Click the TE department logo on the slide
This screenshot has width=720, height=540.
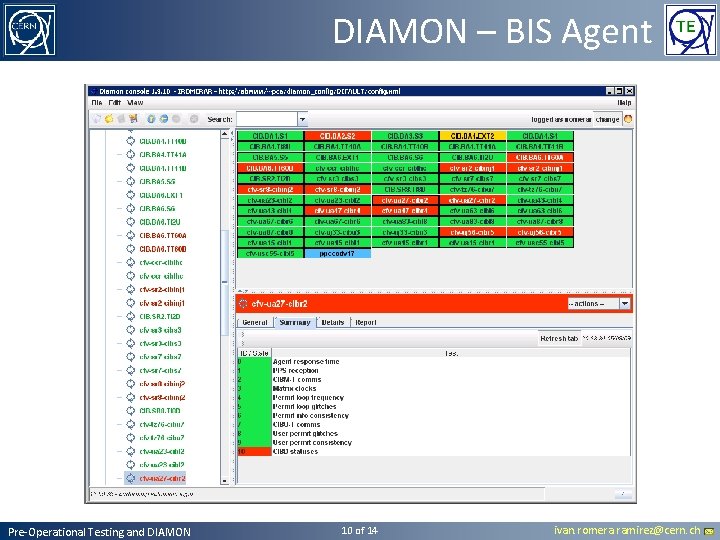click(x=690, y=30)
